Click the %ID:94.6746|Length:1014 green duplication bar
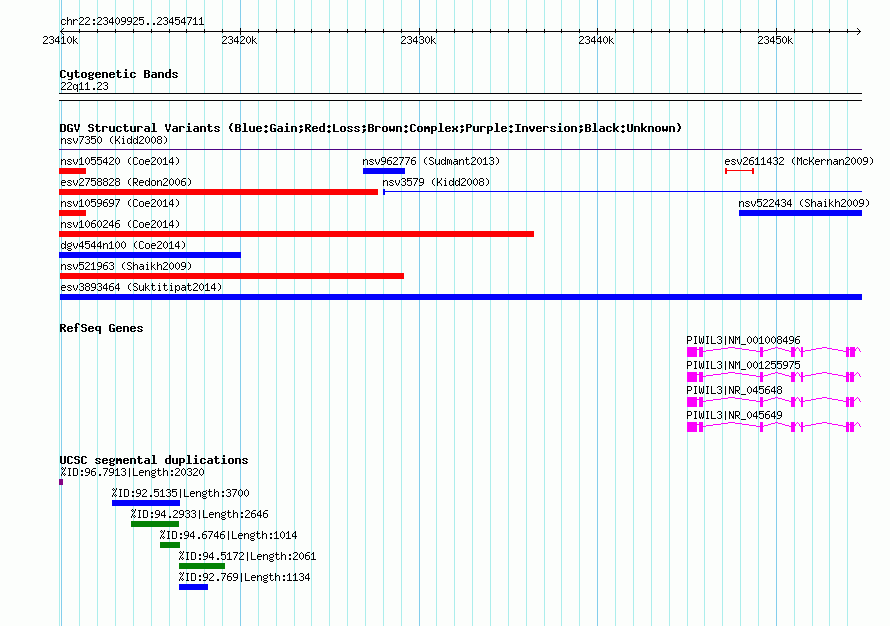The width and height of the screenshot is (890, 626). click(170, 545)
